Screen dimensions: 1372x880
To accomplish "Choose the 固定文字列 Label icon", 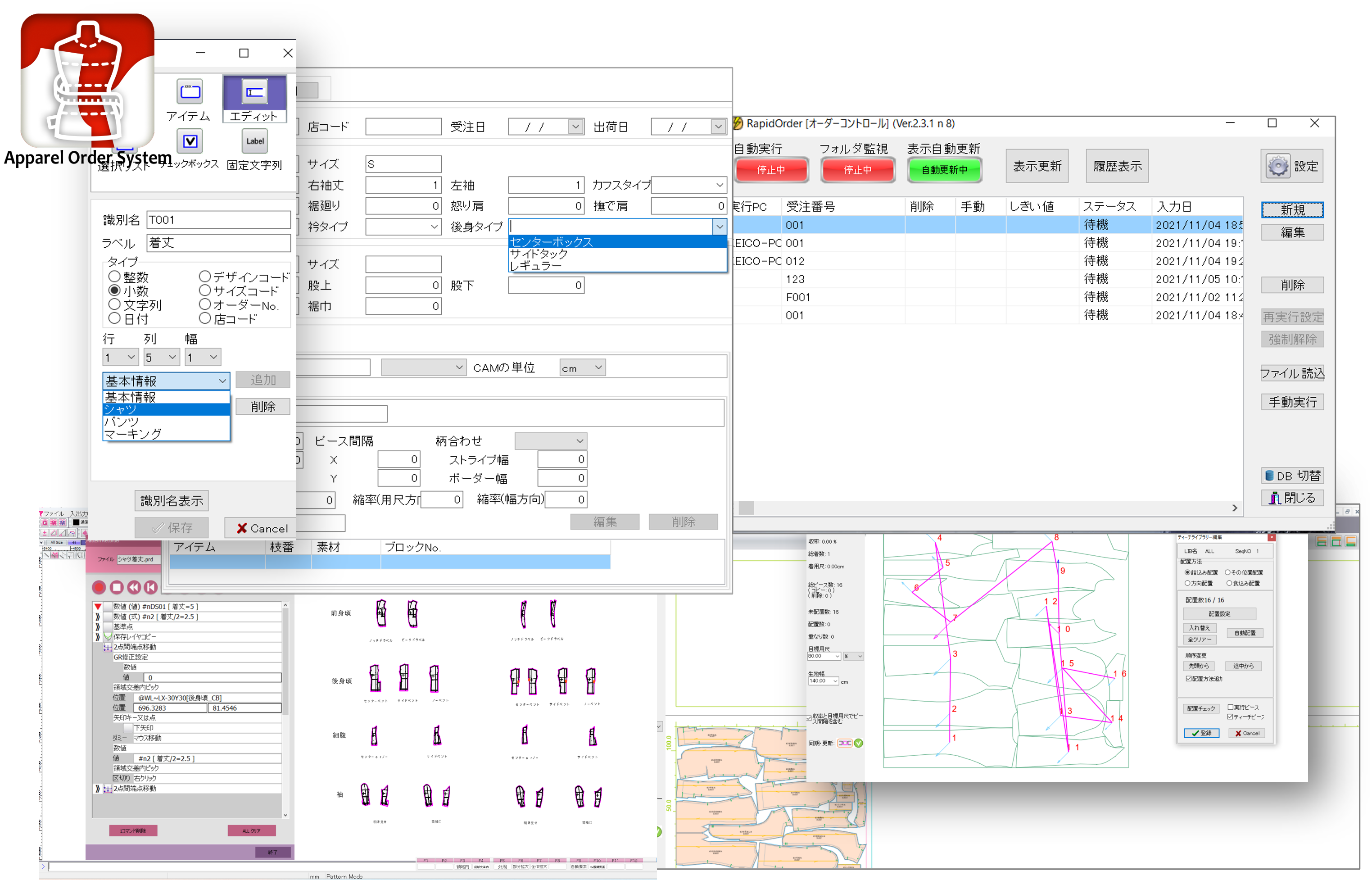I will [x=255, y=141].
